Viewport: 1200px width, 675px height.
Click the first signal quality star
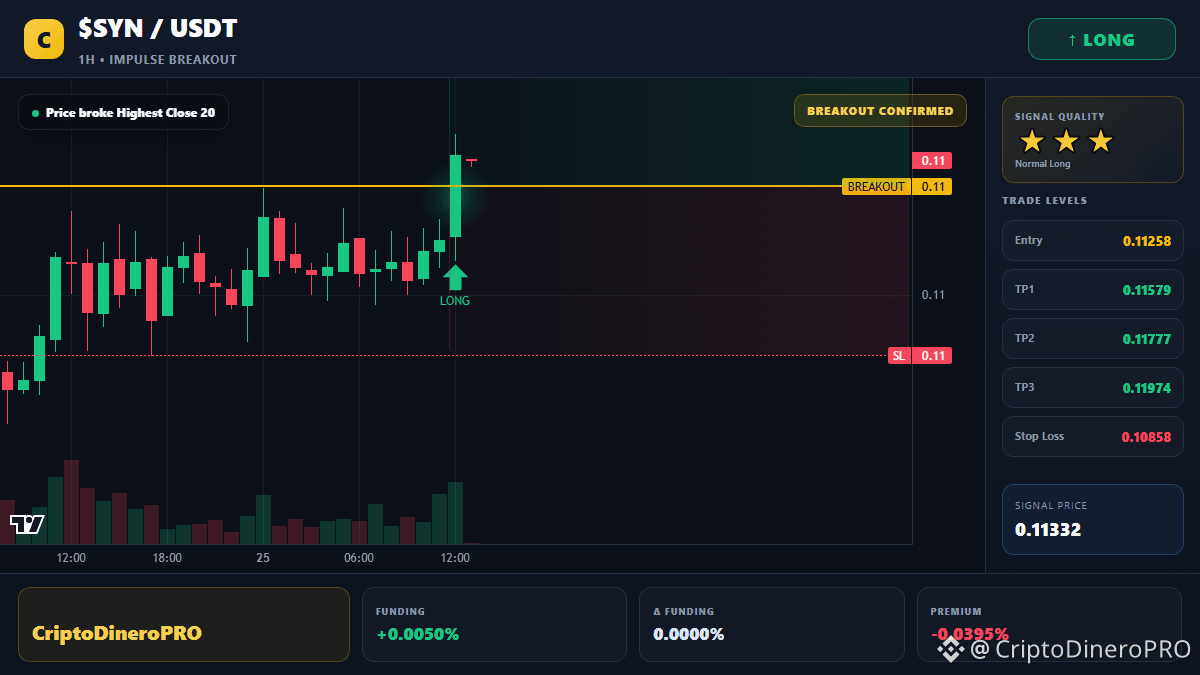pyautogui.click(x=1032, y=141)
